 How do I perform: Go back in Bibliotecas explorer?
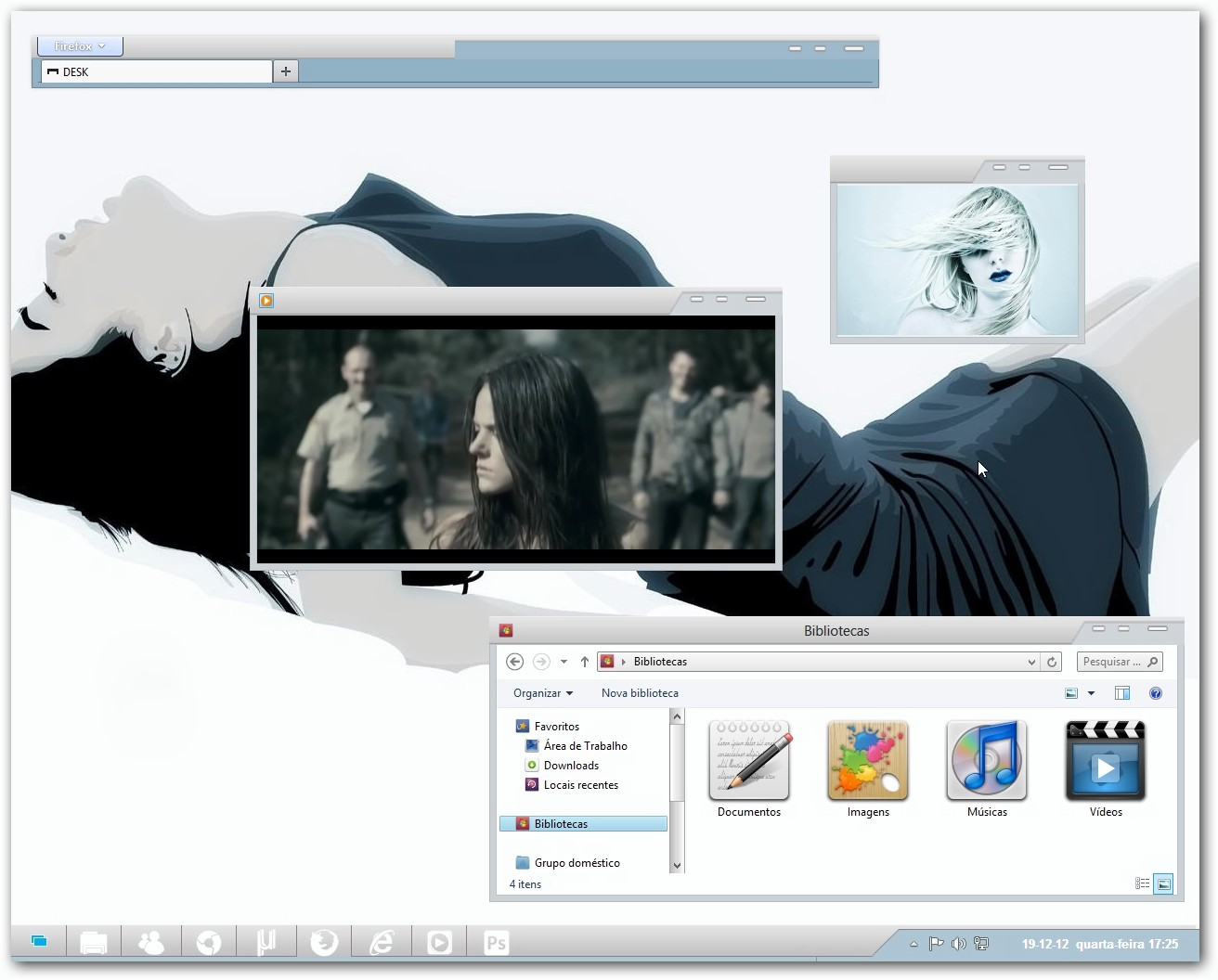[515, 662]
